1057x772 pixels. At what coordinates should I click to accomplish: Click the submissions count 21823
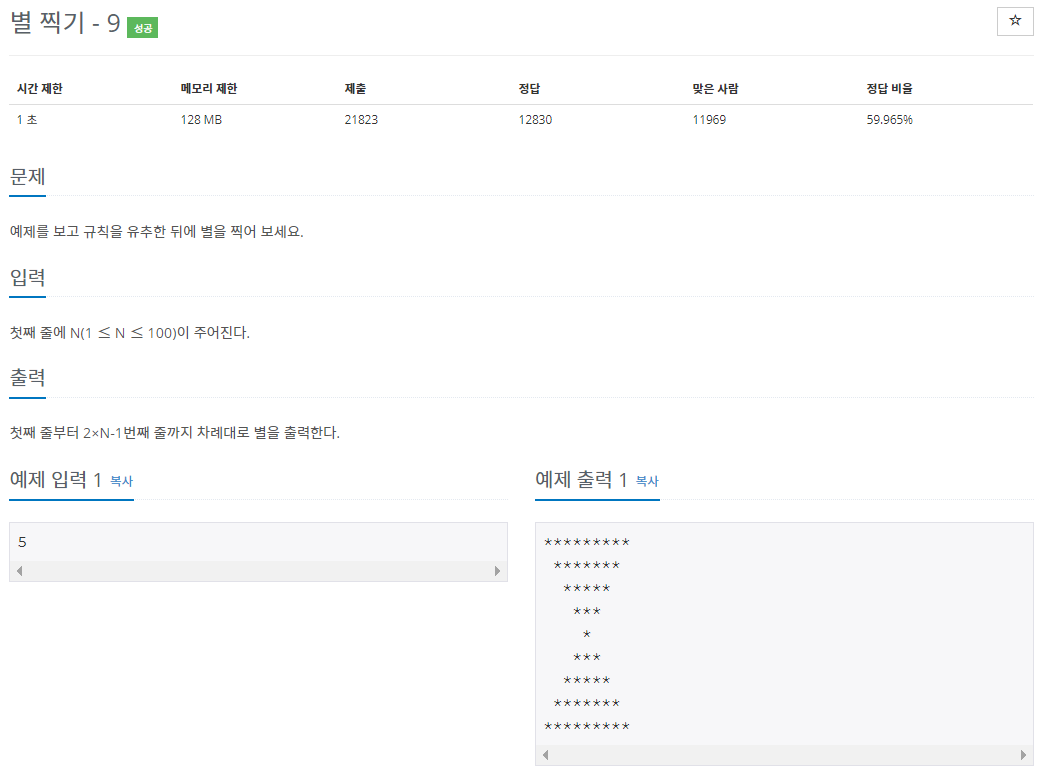click(x=361, y=120)
